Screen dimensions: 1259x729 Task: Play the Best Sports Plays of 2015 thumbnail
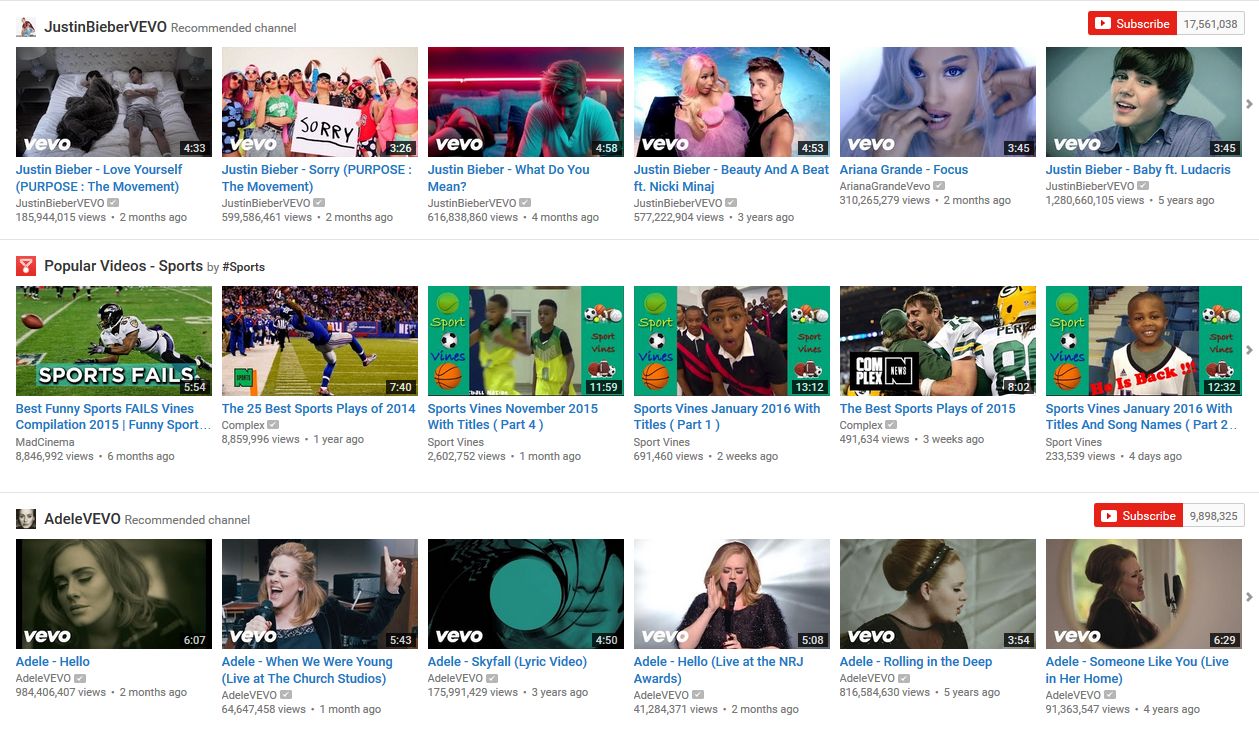(938, 341)
